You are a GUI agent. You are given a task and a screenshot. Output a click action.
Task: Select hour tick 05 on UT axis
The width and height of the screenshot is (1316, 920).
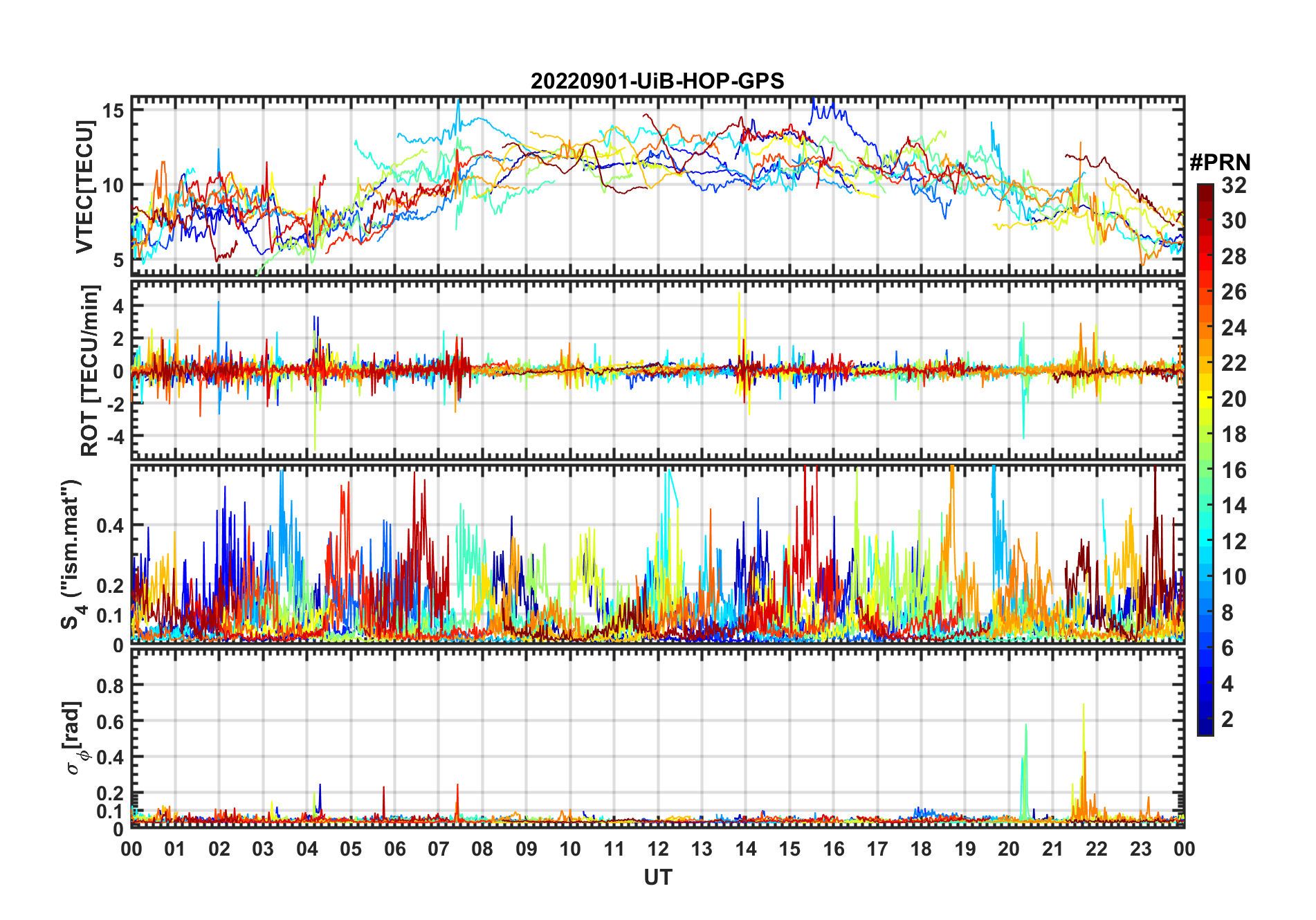click(351, 849)
